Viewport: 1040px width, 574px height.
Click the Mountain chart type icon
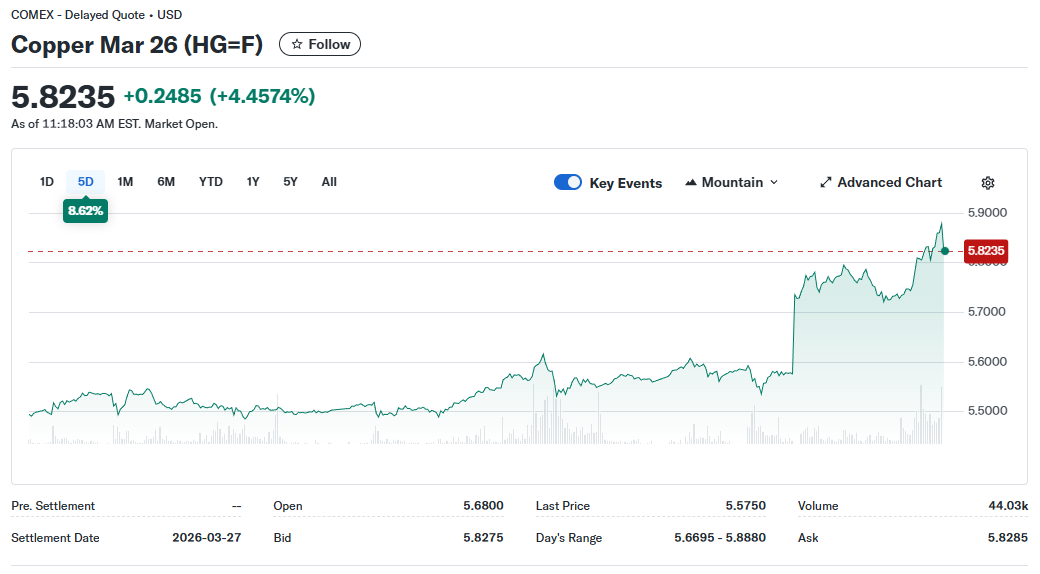pos(690,182)
